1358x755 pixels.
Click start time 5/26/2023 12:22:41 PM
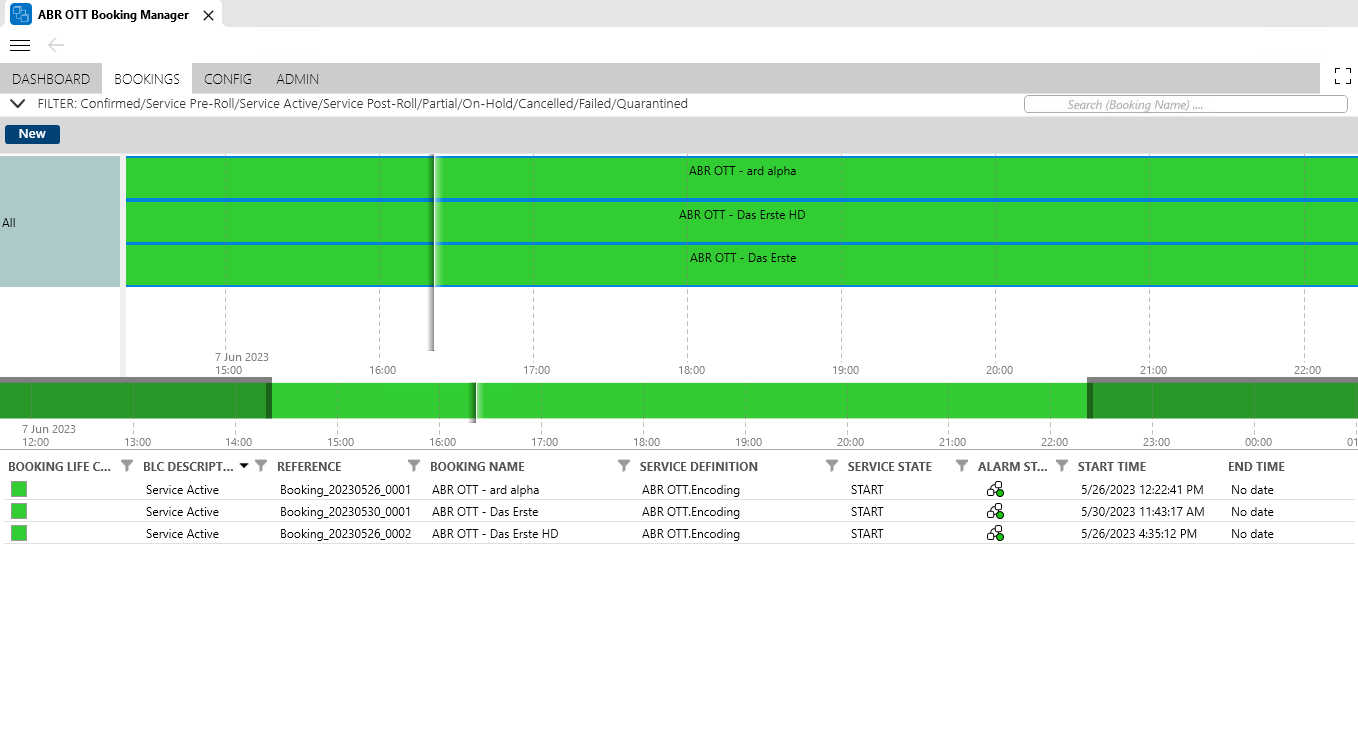[x=1142, y=490]
